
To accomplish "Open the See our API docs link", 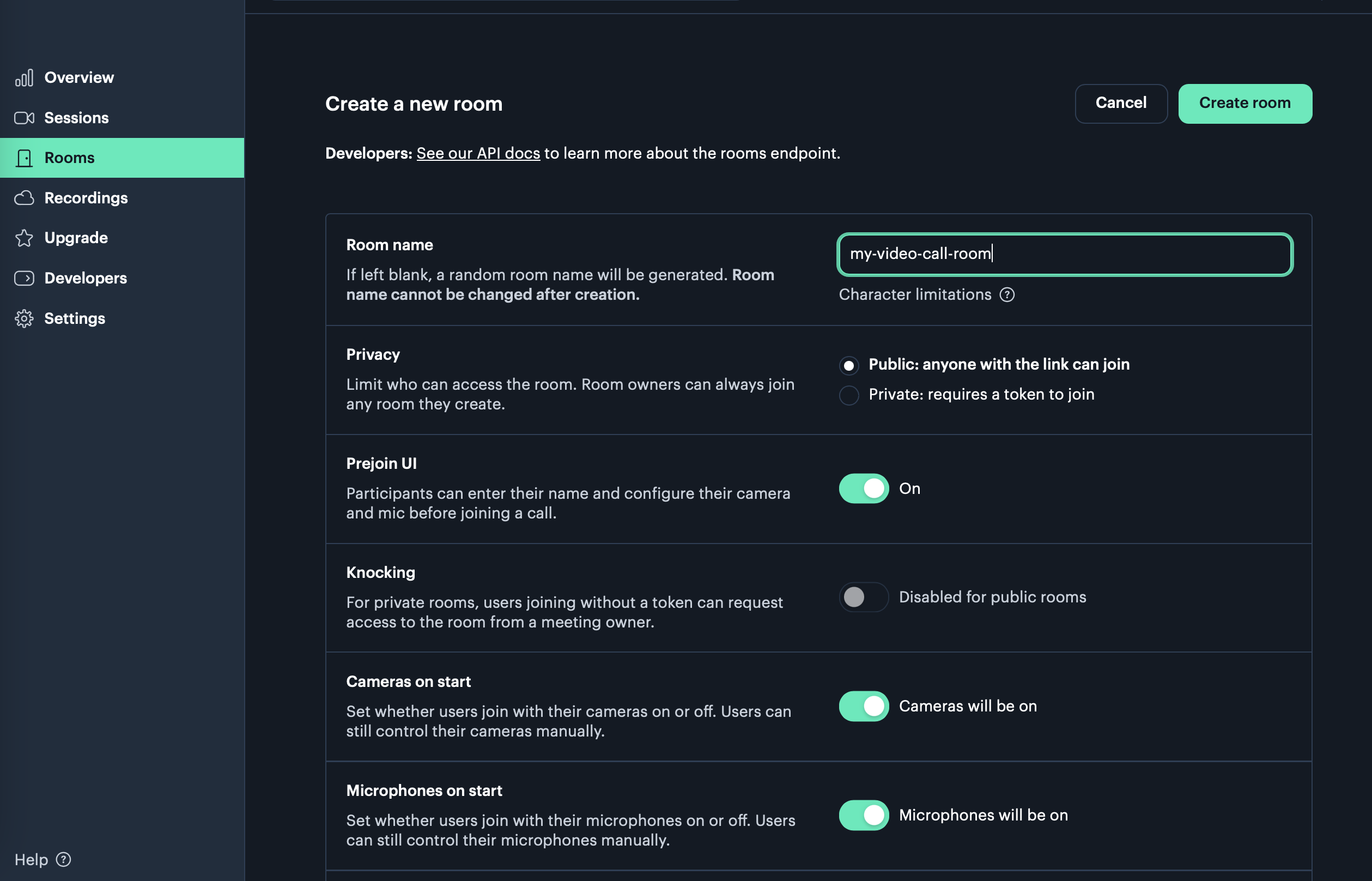I will (478, 153).
